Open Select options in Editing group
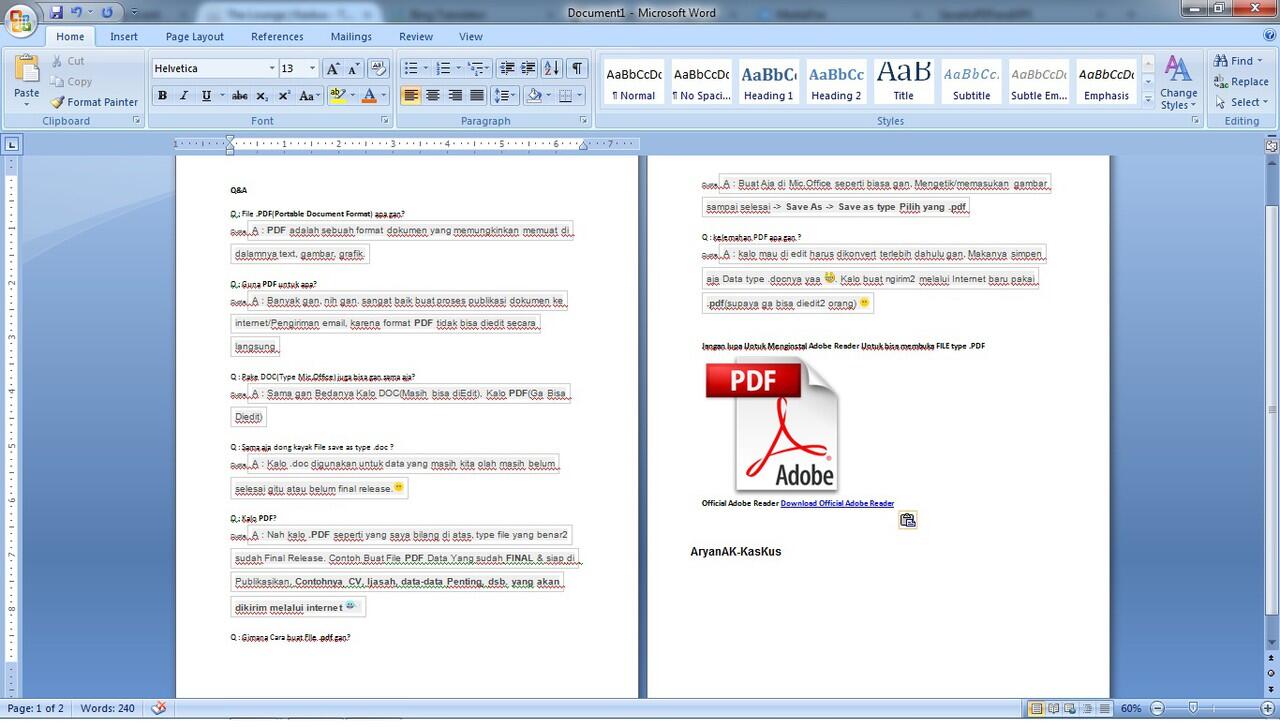The image size is (1280, 727). [1240, 102]
